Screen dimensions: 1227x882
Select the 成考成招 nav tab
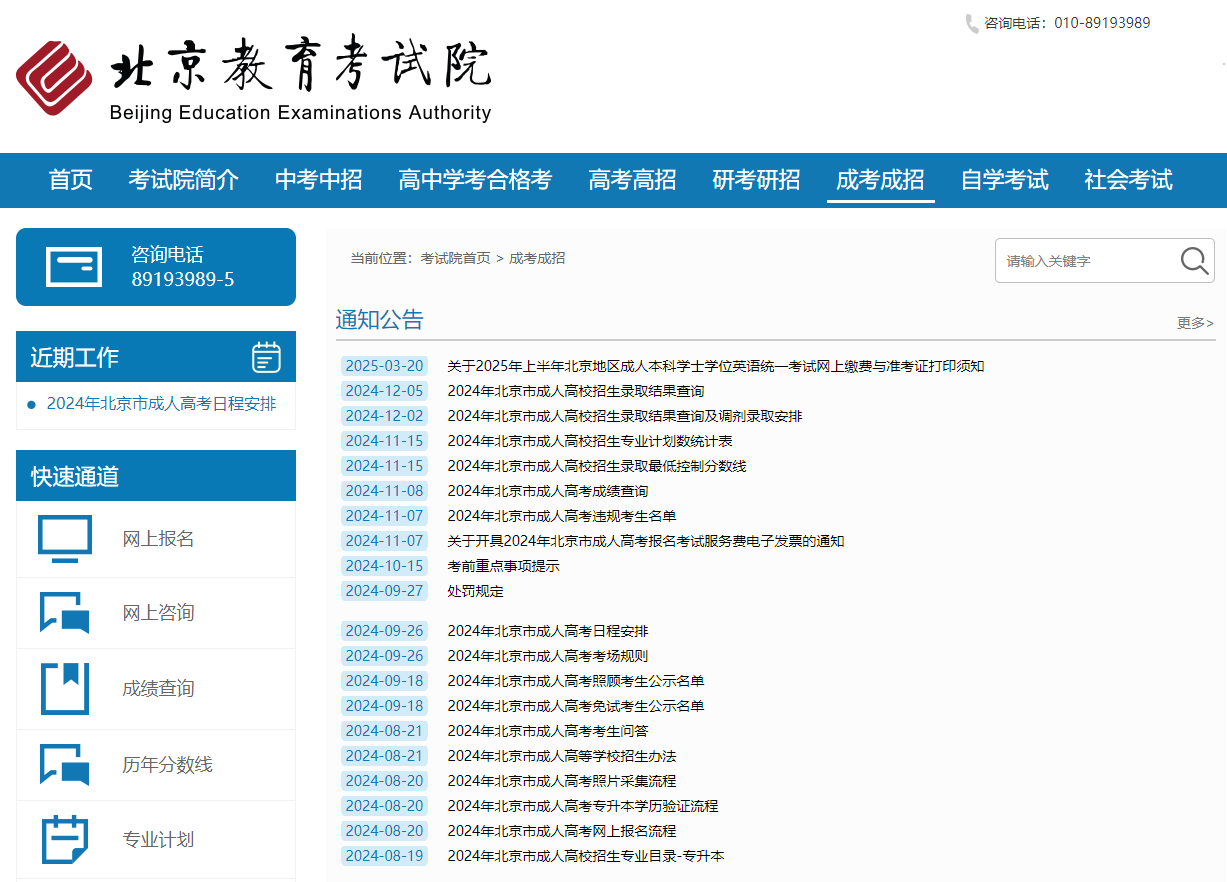880,180
